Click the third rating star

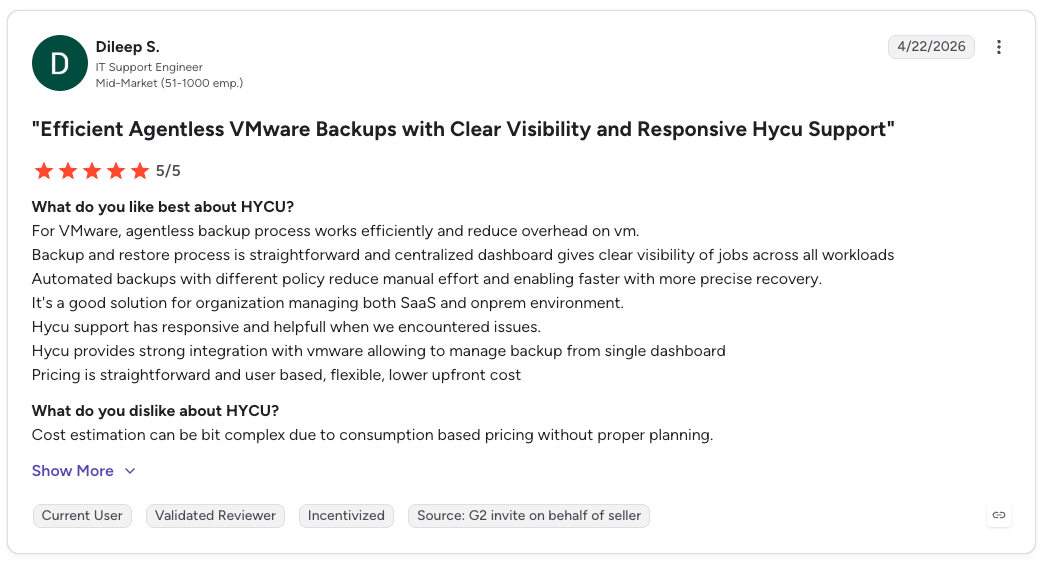click(92, 171)
